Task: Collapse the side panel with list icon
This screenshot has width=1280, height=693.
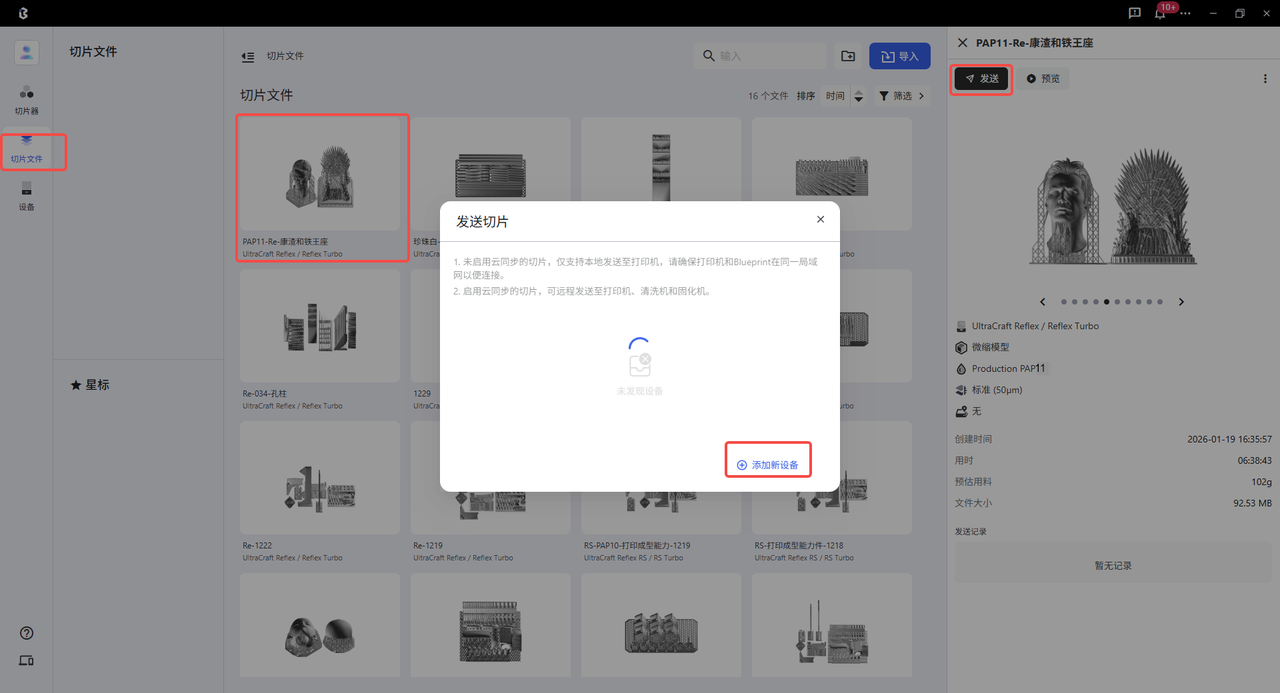Action: coord(248,57)
